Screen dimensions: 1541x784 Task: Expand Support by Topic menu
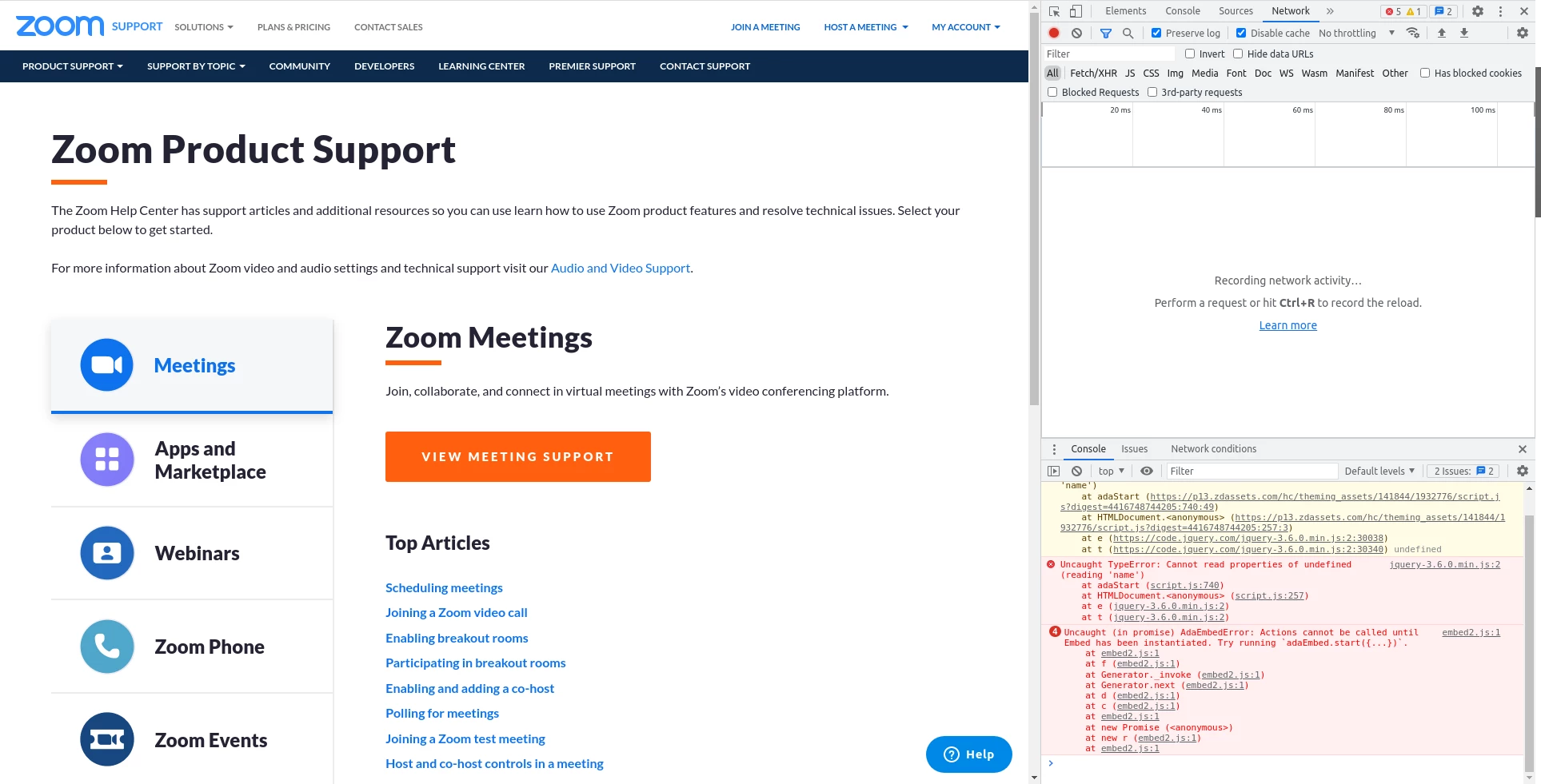pos(196,66)
